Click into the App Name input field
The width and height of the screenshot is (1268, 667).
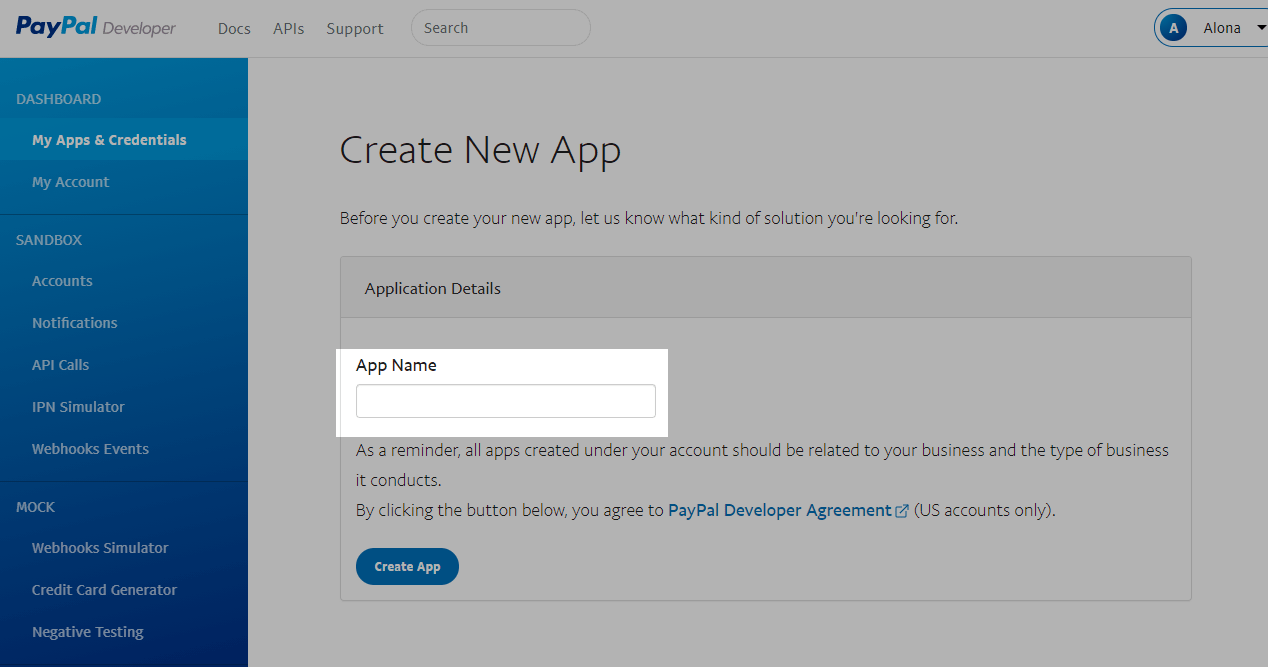click(x=506, y=401)
